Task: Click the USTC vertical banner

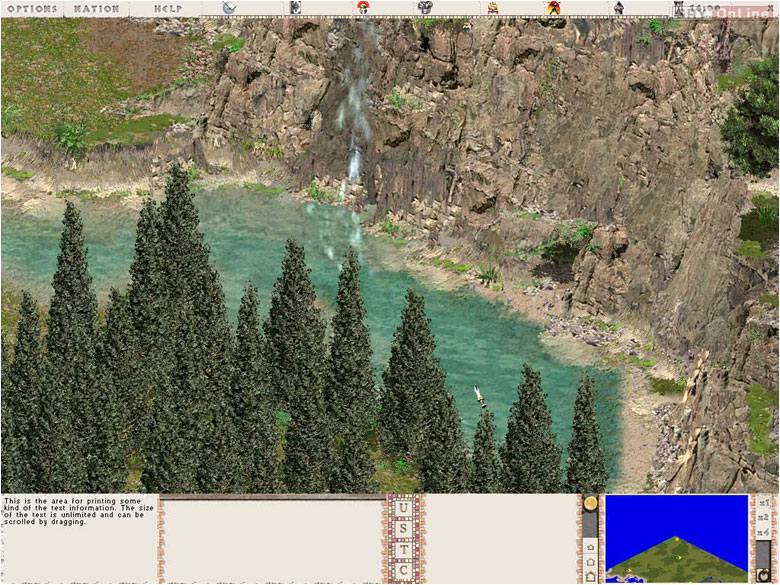Action: tap(403, 538)
